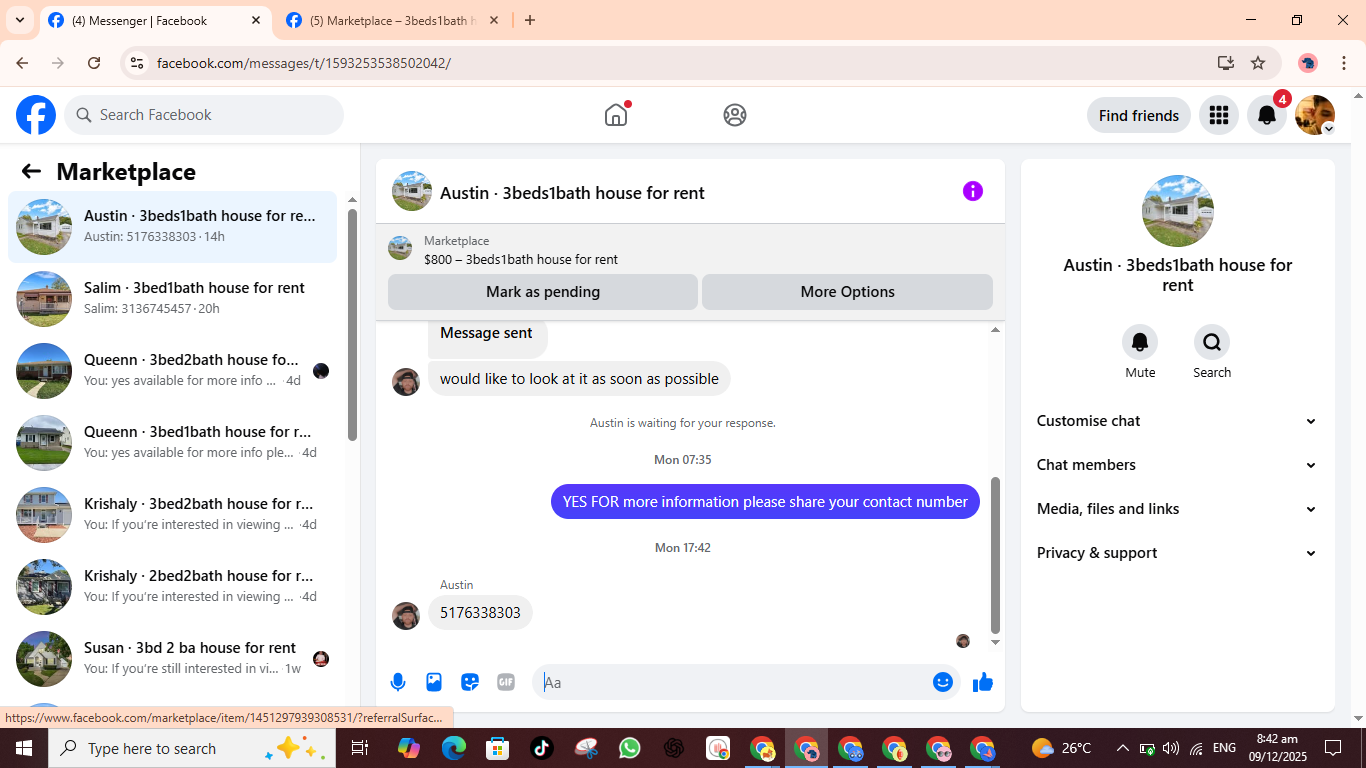Close the Messenger browser tab
Viewport: 1366px width, 768px height.
tap(256, 20)
